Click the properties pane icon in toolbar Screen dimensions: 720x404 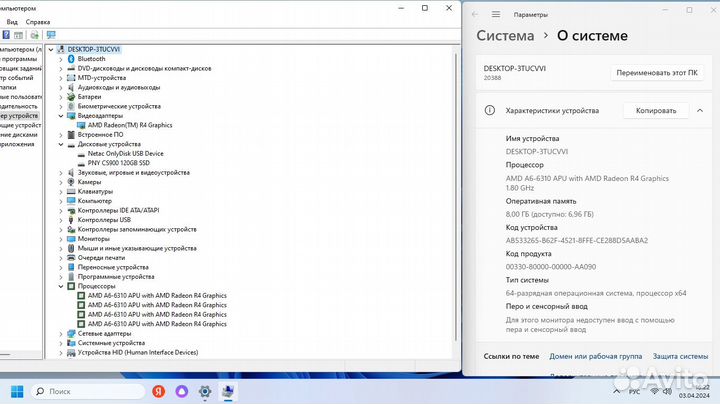click(18, 35)
